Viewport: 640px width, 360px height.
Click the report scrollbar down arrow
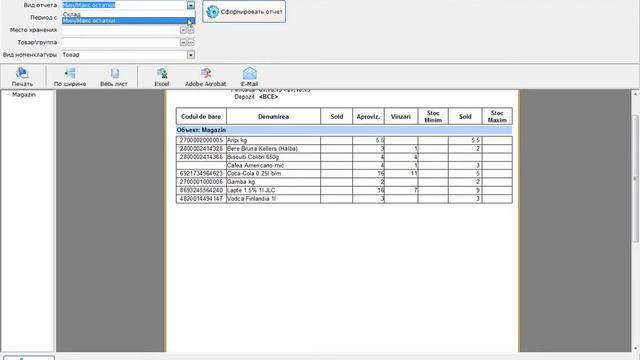[636, 348]
